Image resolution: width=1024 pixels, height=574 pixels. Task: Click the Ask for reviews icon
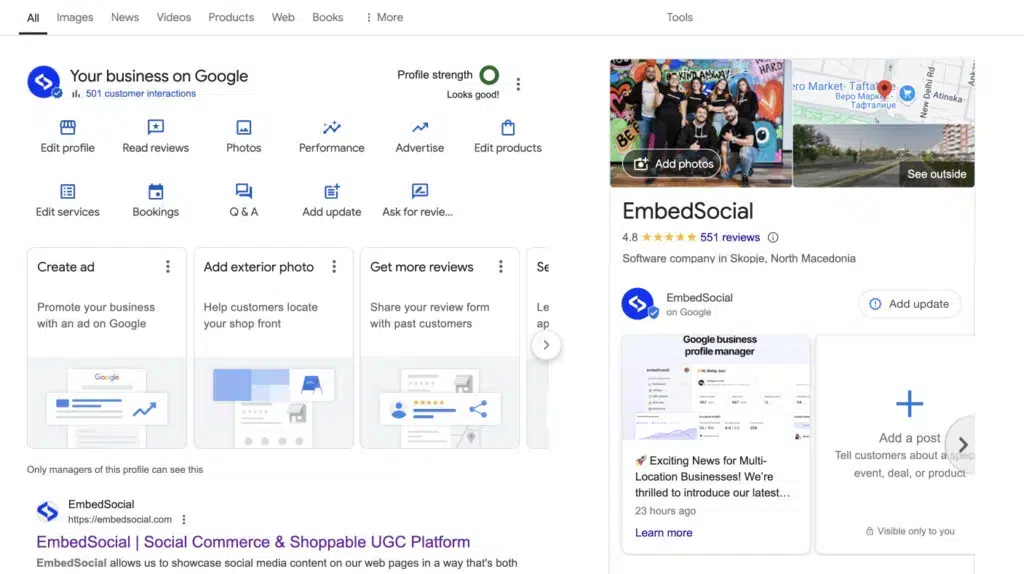coord(420,191)
